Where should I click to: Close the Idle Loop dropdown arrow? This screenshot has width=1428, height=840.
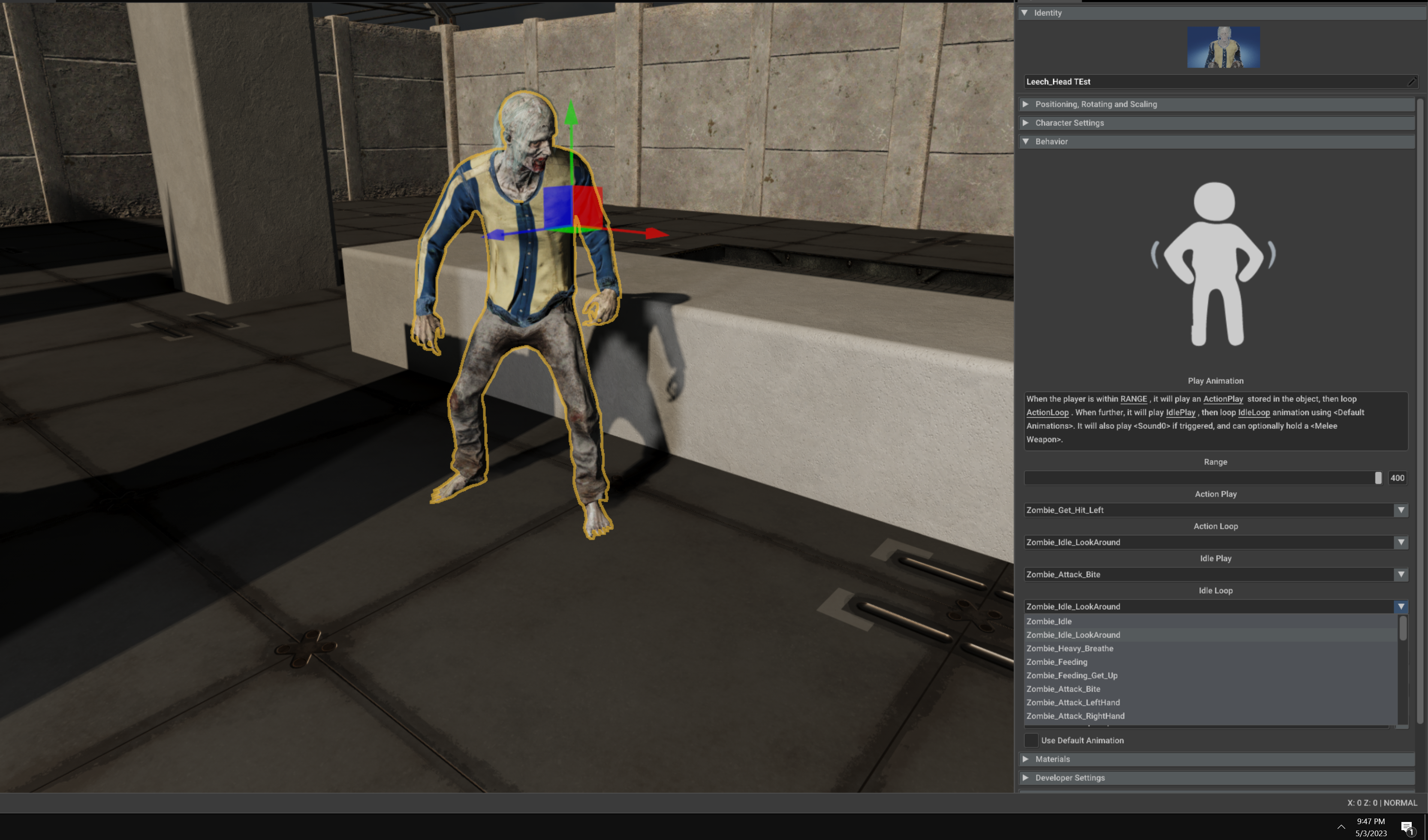click(1401, 606)
